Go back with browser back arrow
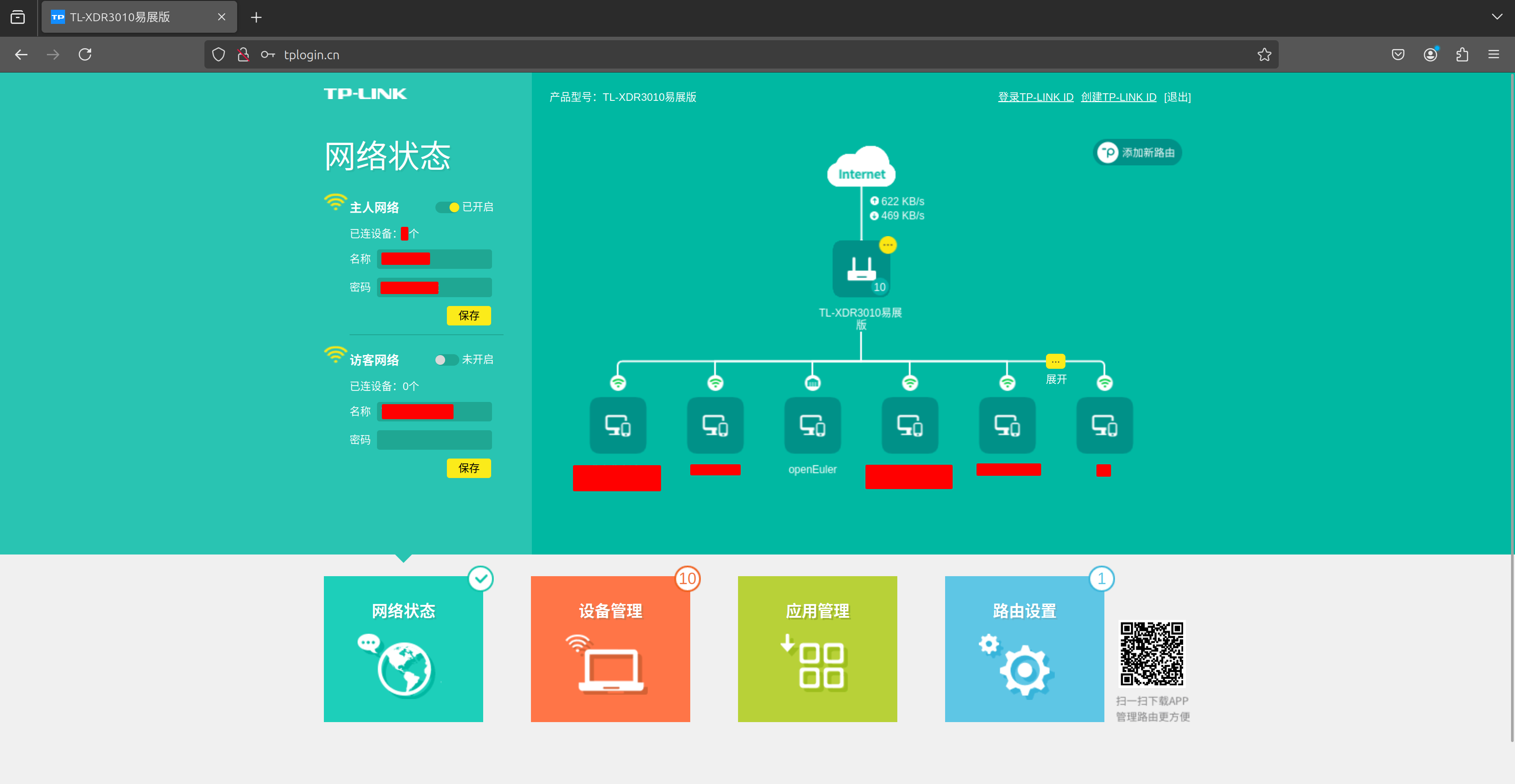This screenshot has height=784, width=1515. click(x=21, y=55)
